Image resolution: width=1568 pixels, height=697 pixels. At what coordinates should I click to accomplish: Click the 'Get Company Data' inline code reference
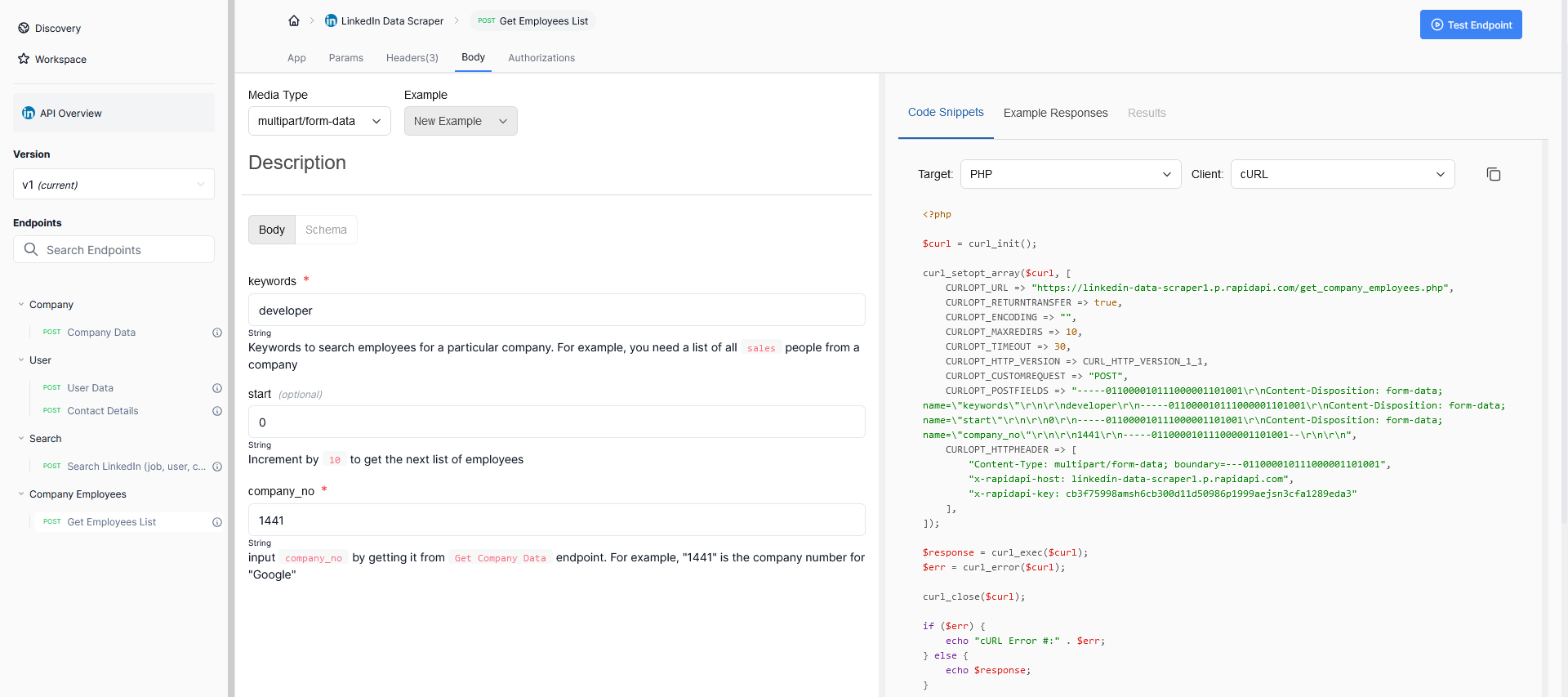point(500,558)
